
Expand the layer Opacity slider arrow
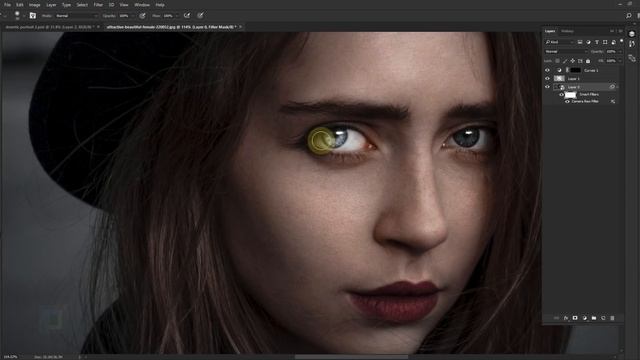tap(620, 52)
